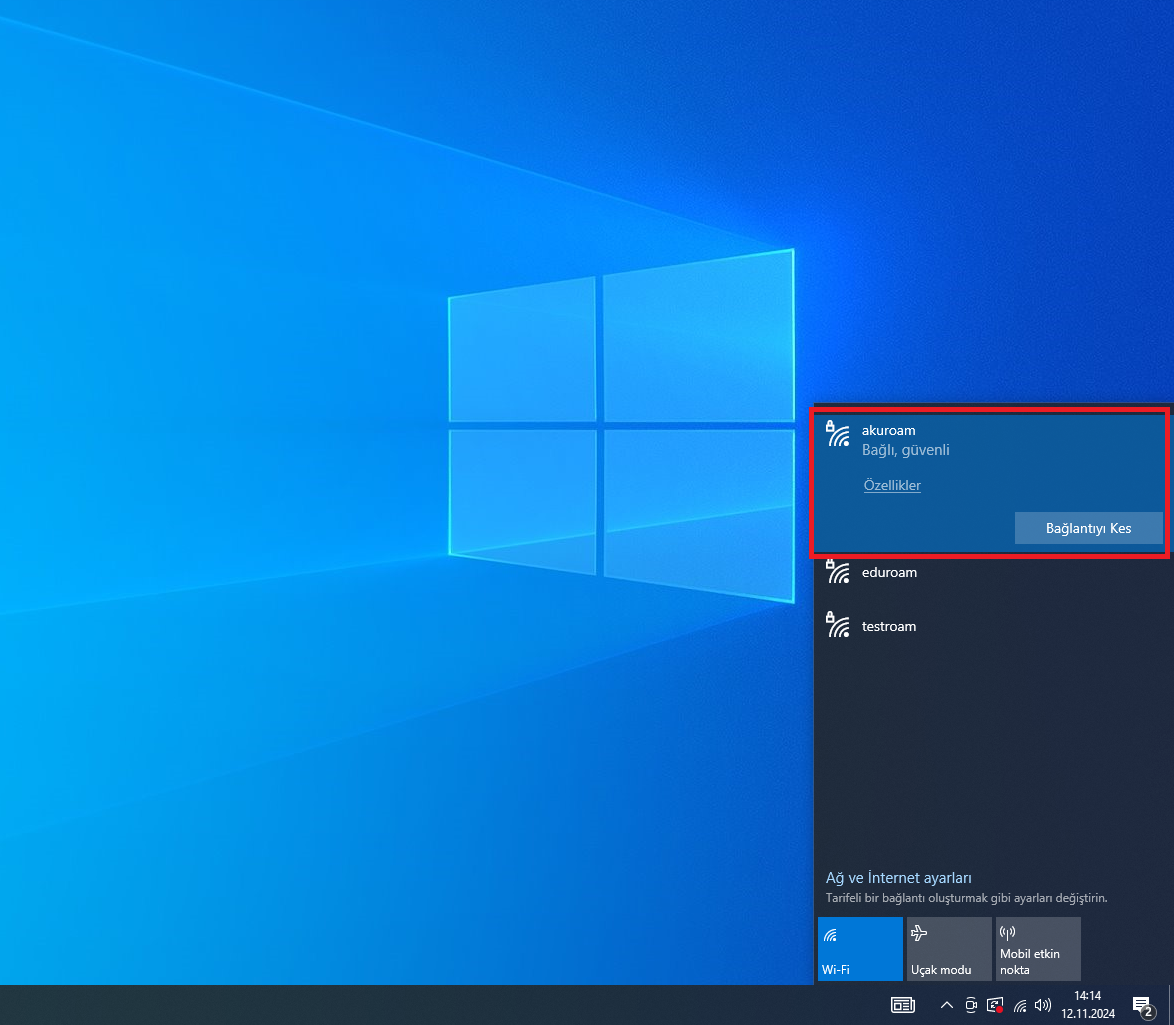Click the testroam Wi-Fi signal icon
Screen dimensions: 1174x1025
tap(838, 626)
